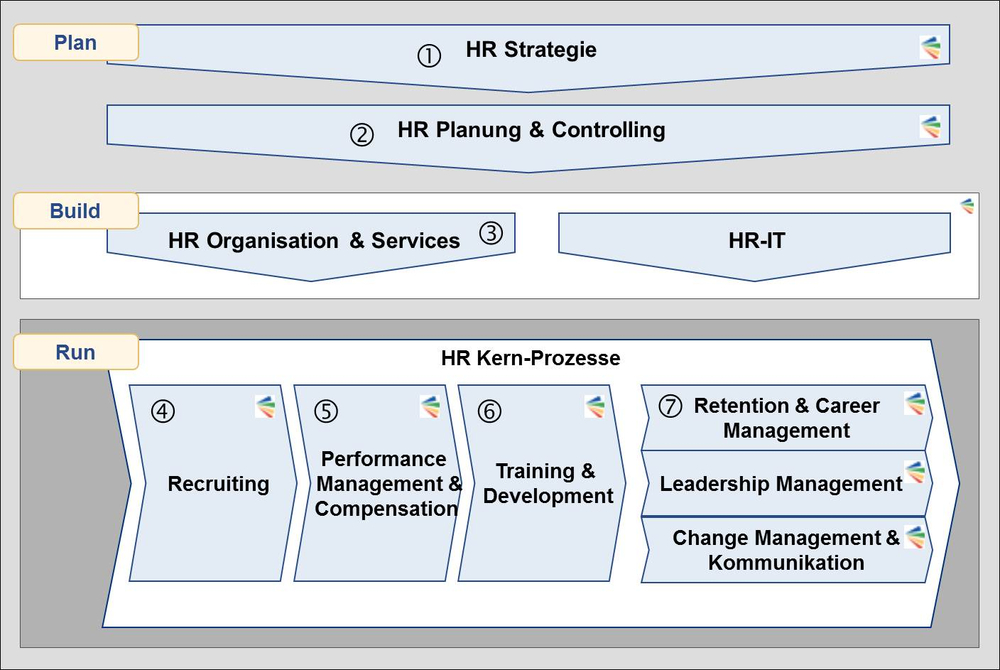Click circled number 7 next to Retention

[670, 405]
